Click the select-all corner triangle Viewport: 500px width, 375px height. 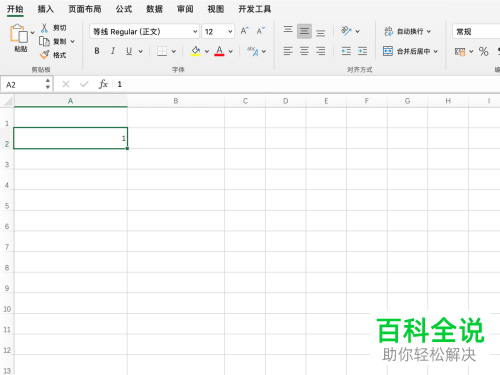7,101
